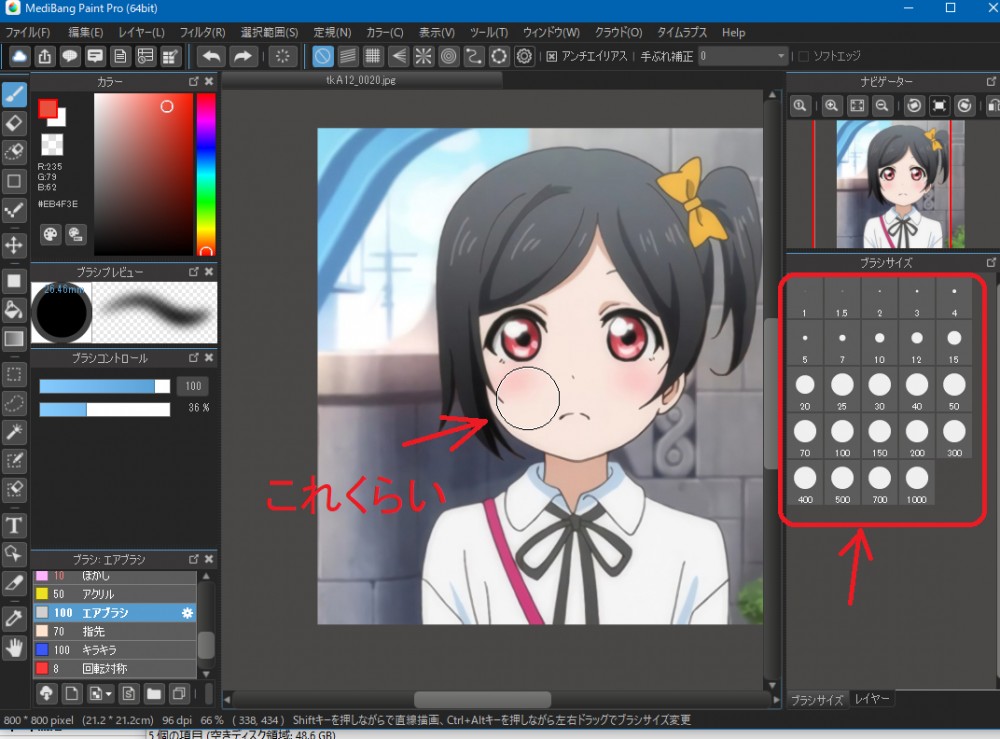The width and height of the screenshot is (1000, 739).
Task: Choose brush size 50 preset
Action: 954,390
